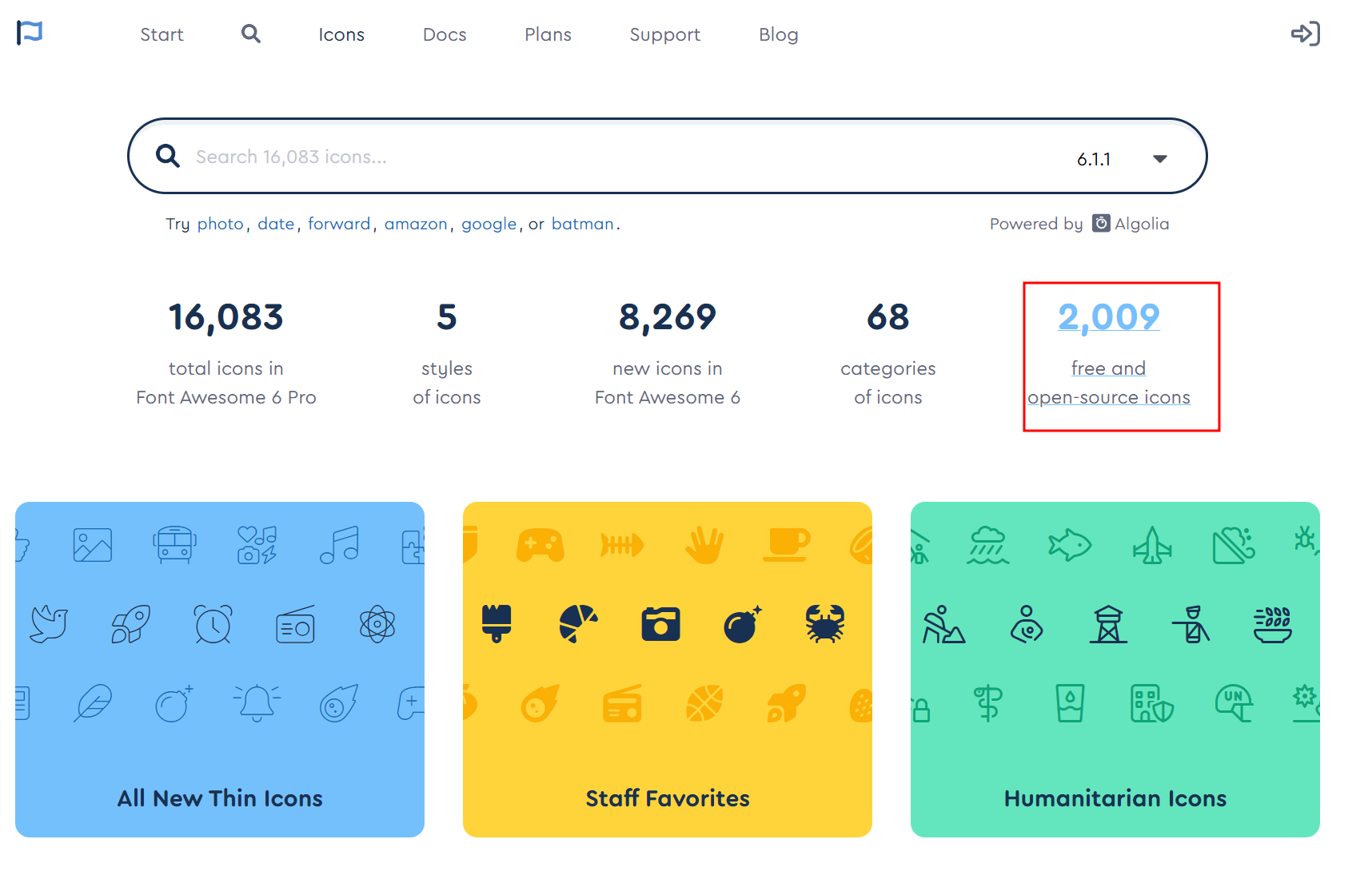
Task: Click the 'batman' search suggestion
Action: [583, 224]
